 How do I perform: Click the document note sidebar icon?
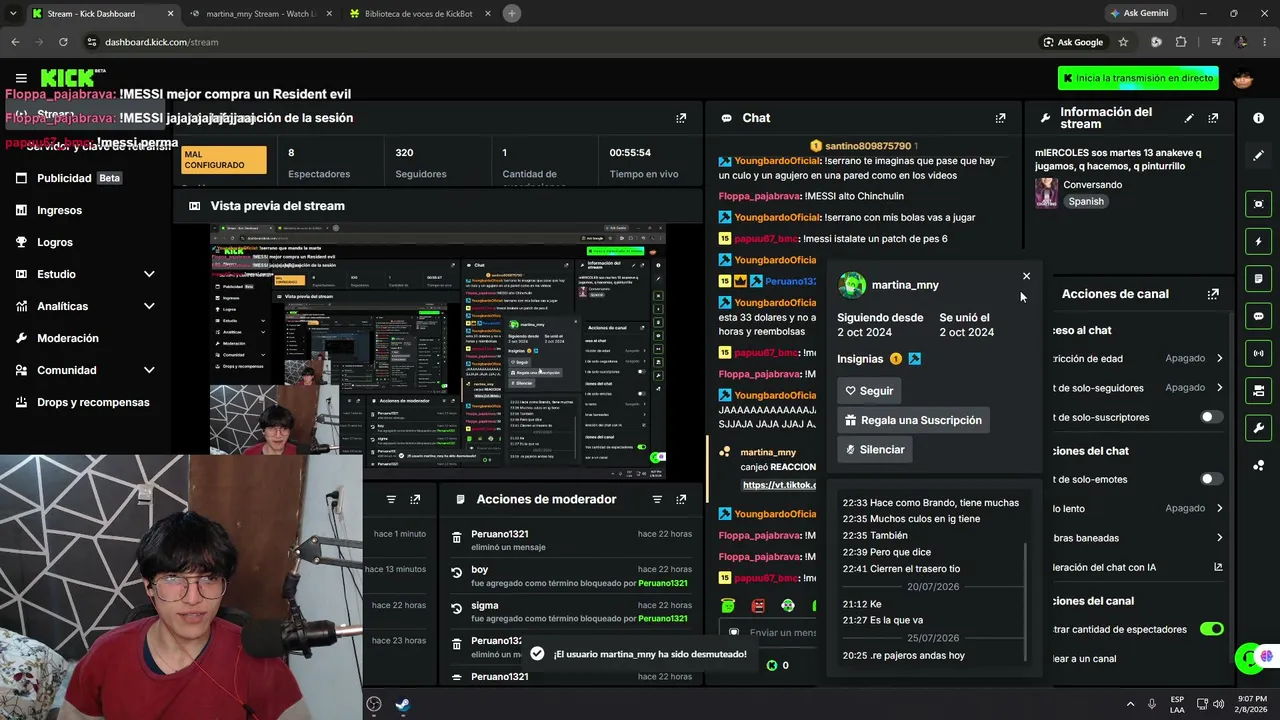click(x=1258, y=279)
